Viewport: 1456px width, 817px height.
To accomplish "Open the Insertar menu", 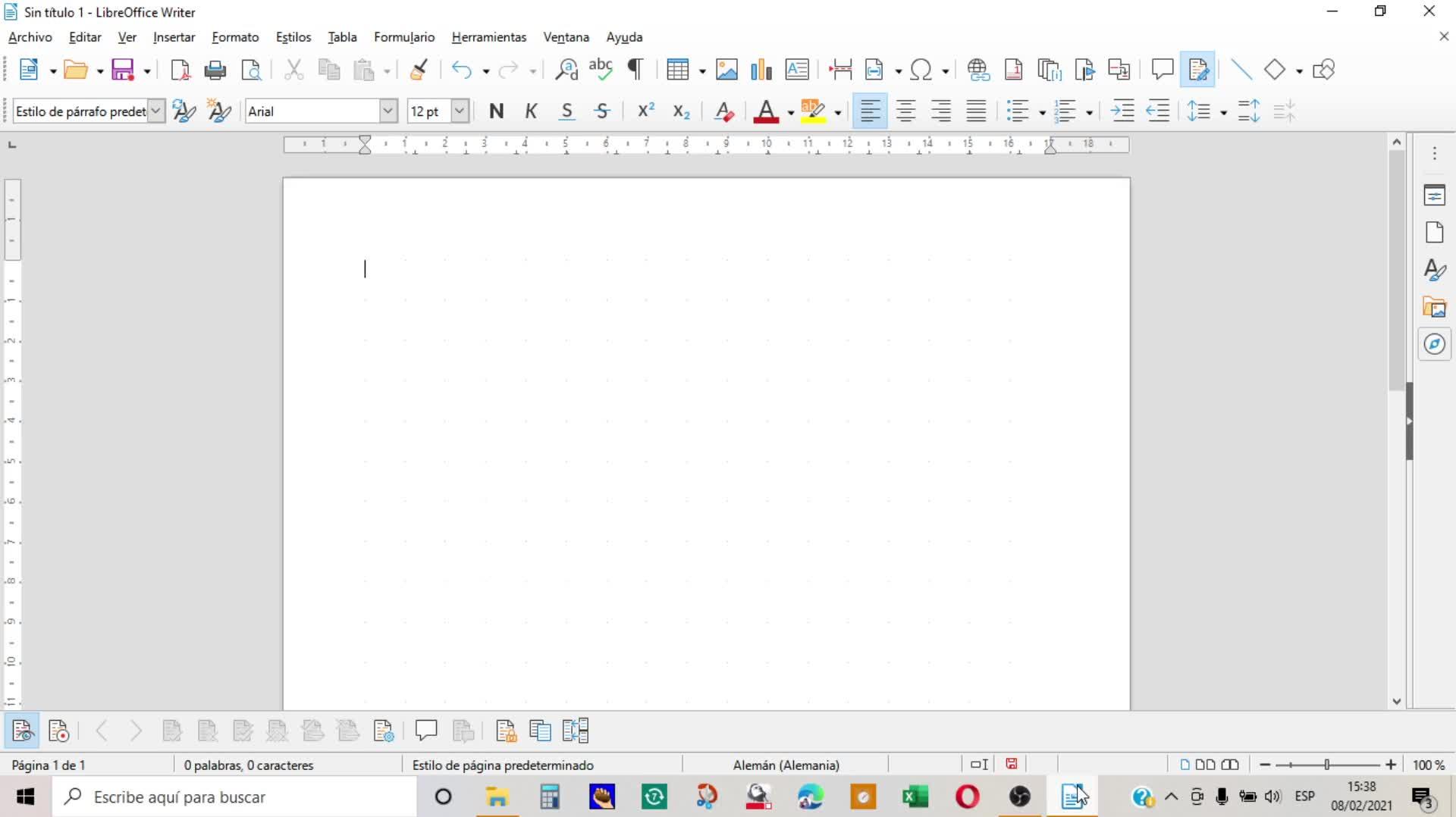I will pos(174,37).
